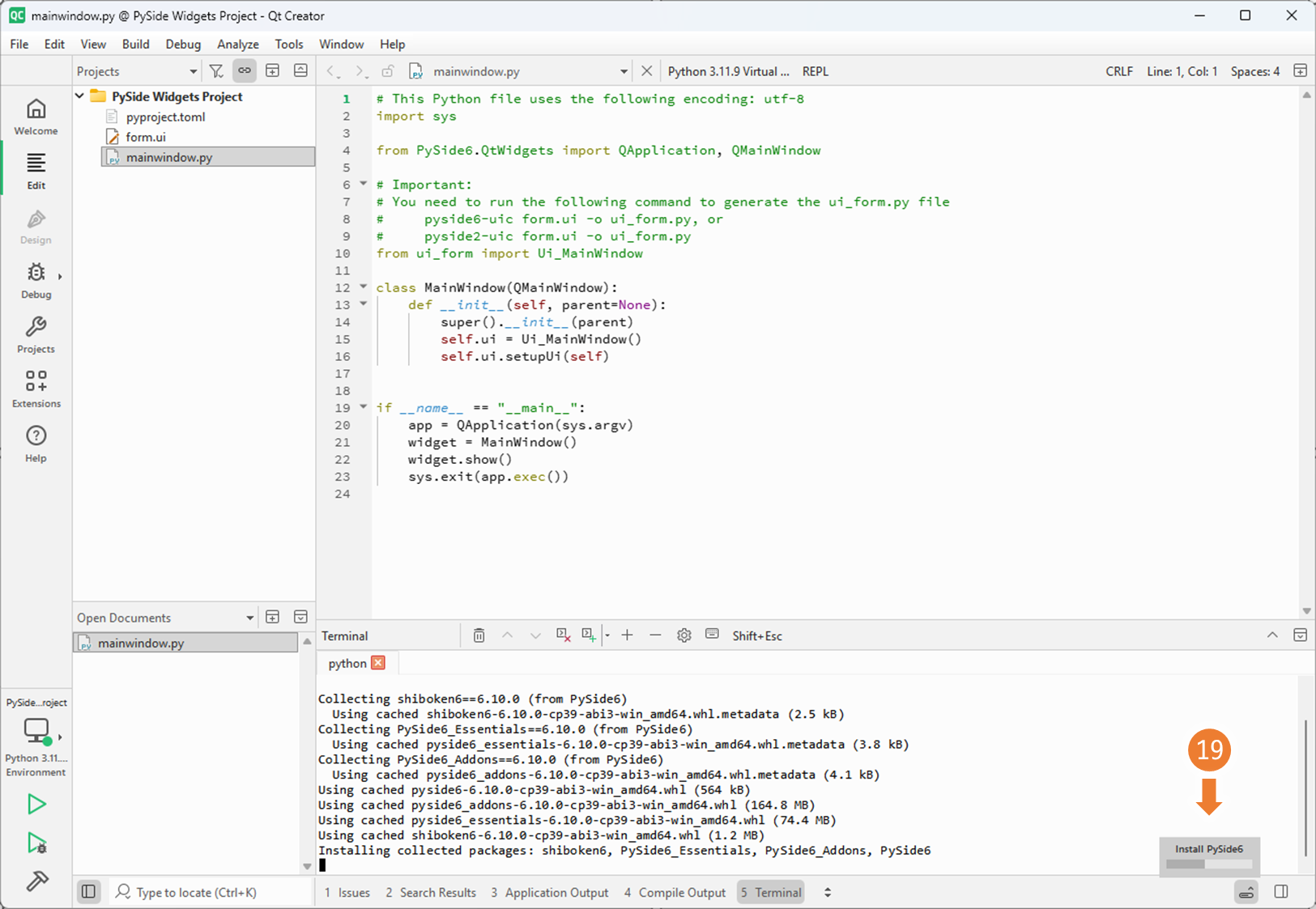Viewport: 1316px width, 909px height.
Task: Open terminal settings gear
Action: (684, 635)
